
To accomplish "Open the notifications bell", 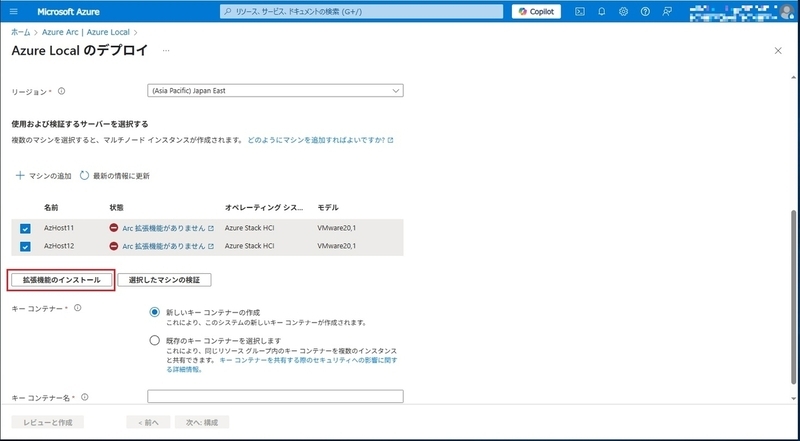I will [x=602, y=11].
